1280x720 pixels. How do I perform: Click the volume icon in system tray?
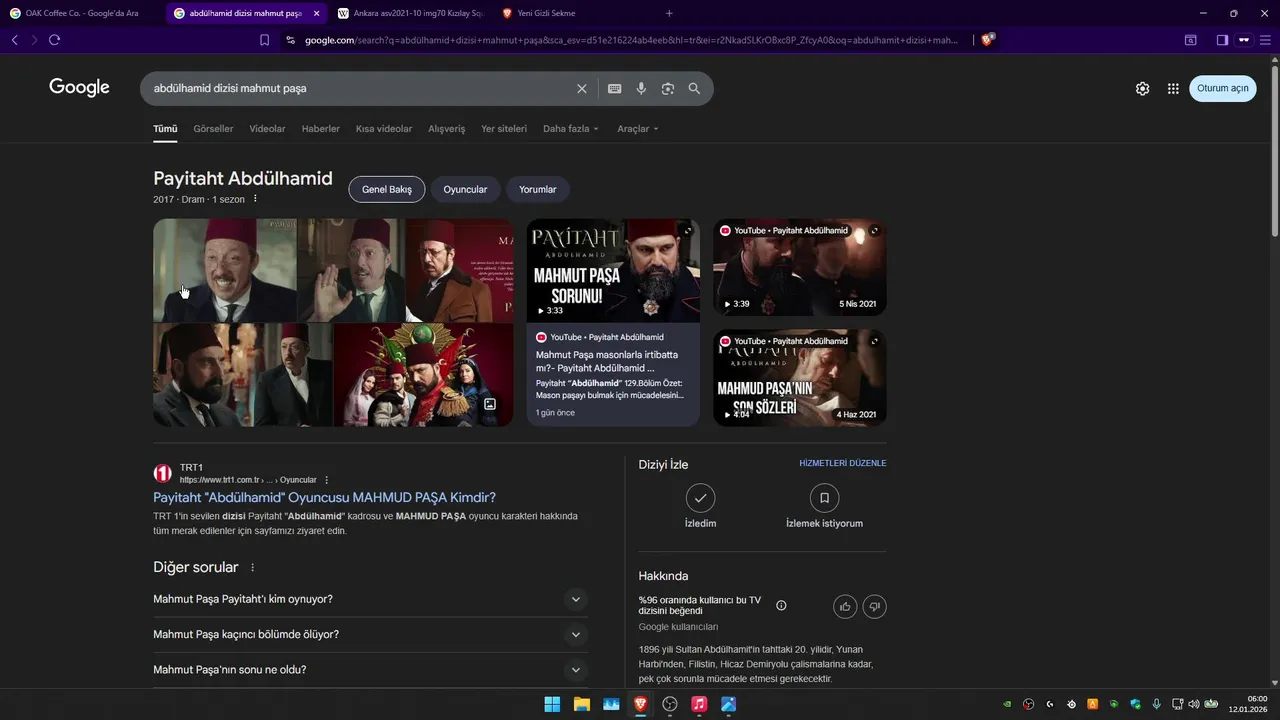[x=1193, y=704]
